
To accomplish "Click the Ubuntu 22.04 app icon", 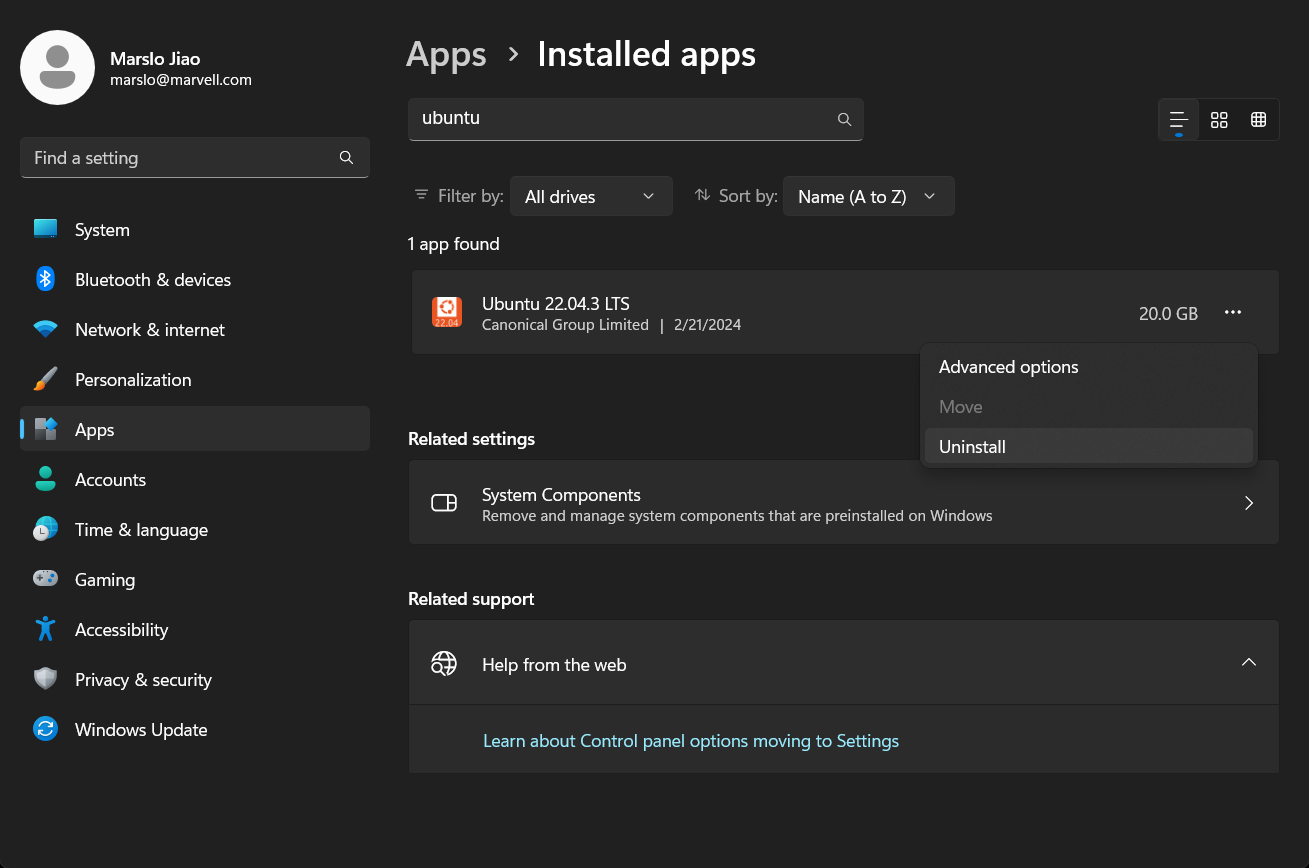I will [x=446, y=312].
